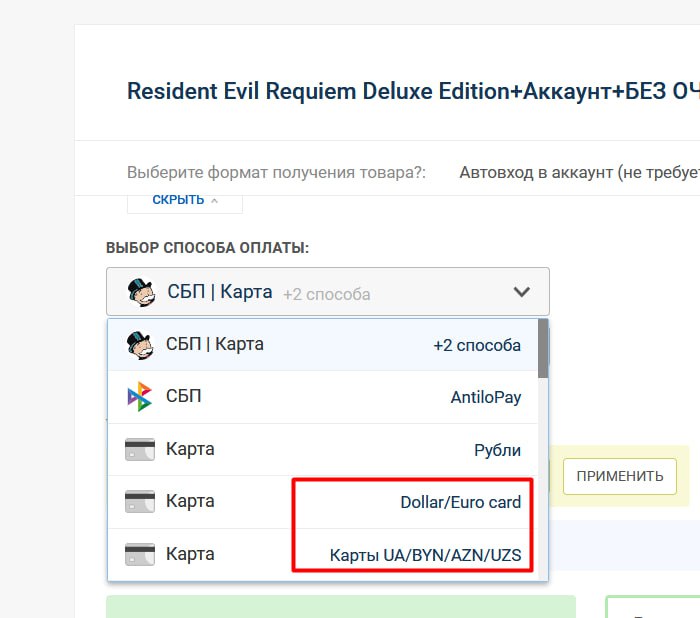Choose first option СБП | Карта +2 способа
Image resolution: width=700 pixels, height=618 pixels.
(x=322, y=345)
